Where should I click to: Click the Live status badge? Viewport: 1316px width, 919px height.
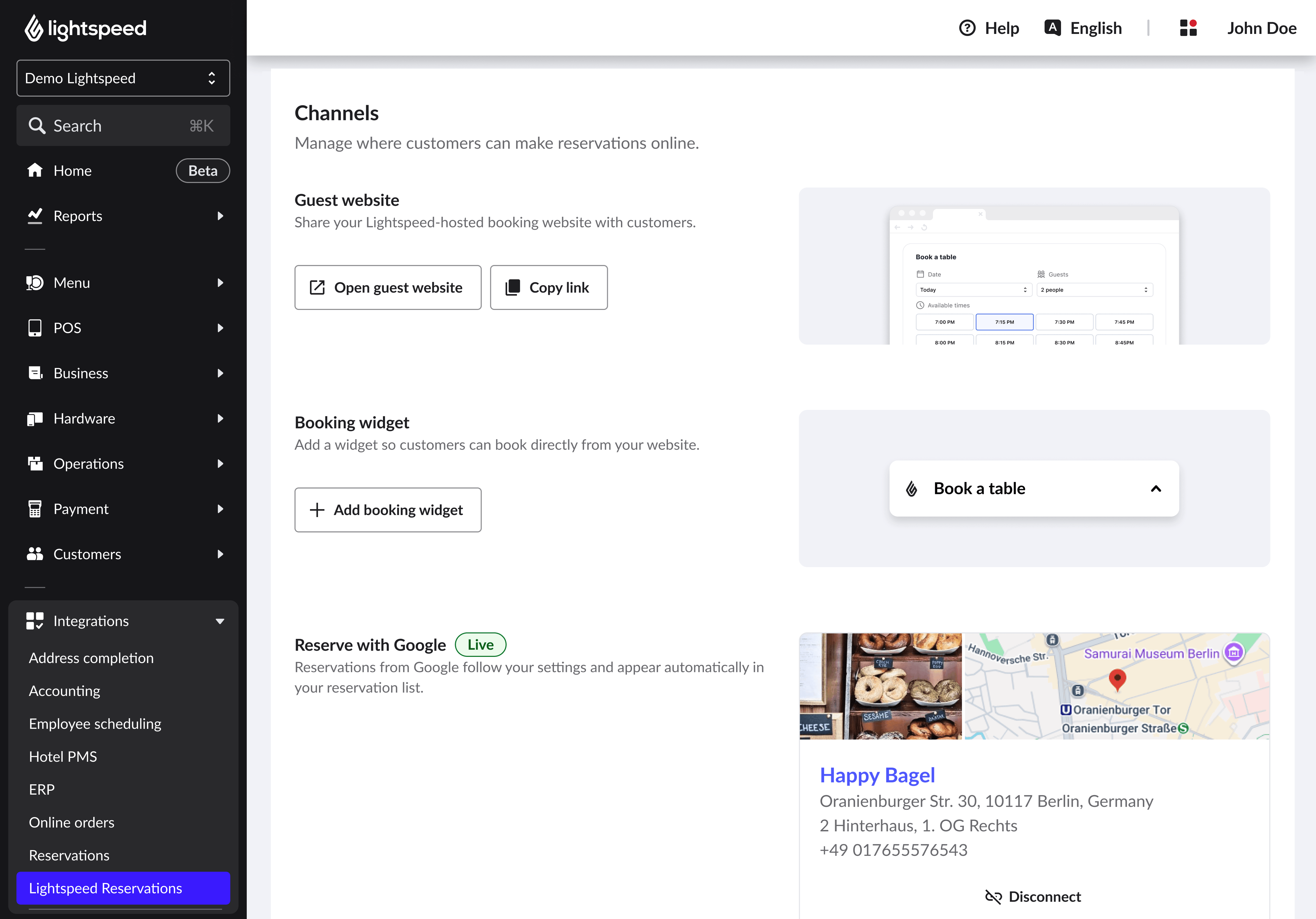pyautogui.click(x=480, y=645)
